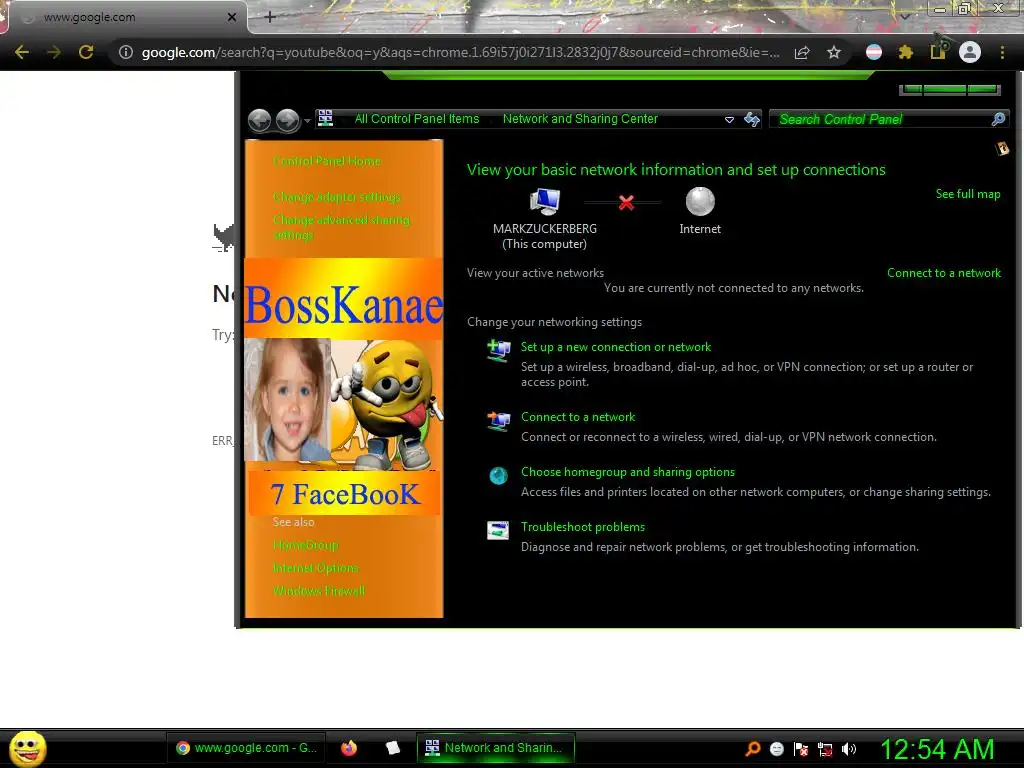Click Set up a new connection or network

[616, 347]
